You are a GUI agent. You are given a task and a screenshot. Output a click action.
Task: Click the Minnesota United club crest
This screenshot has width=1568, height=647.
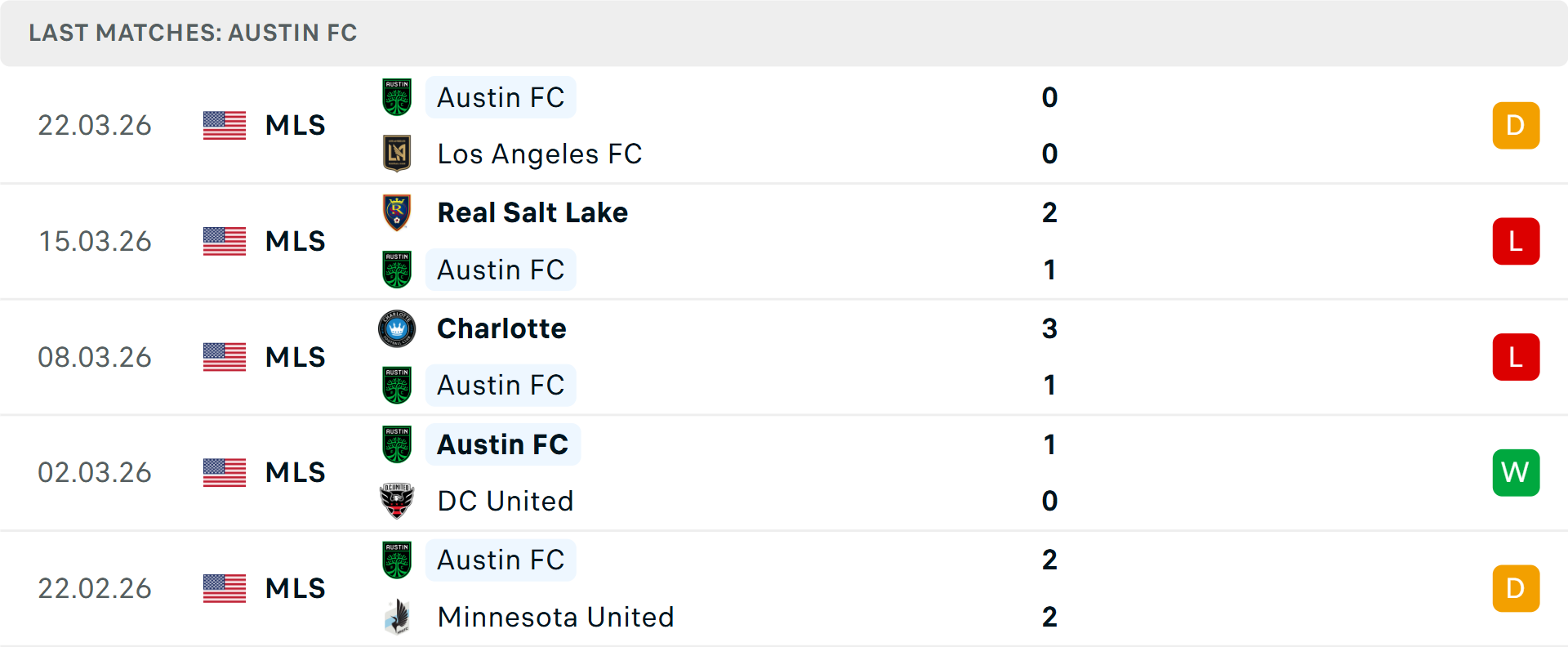click(x=397, y=617)
